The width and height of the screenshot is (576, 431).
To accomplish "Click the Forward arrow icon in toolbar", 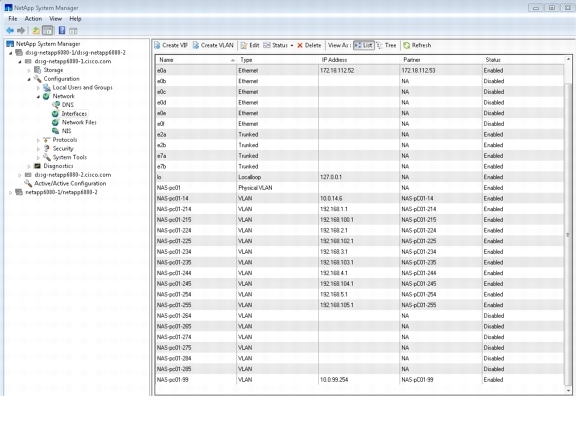I will [21, 30].
